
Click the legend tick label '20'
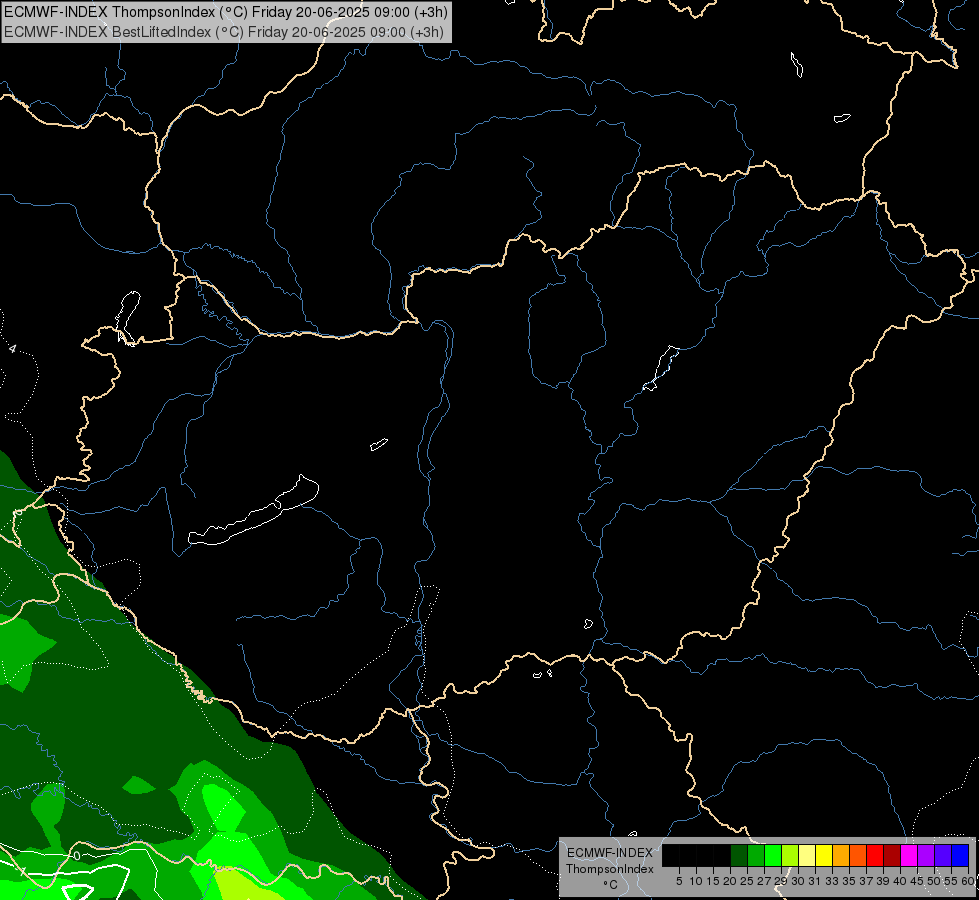[730, 881]
